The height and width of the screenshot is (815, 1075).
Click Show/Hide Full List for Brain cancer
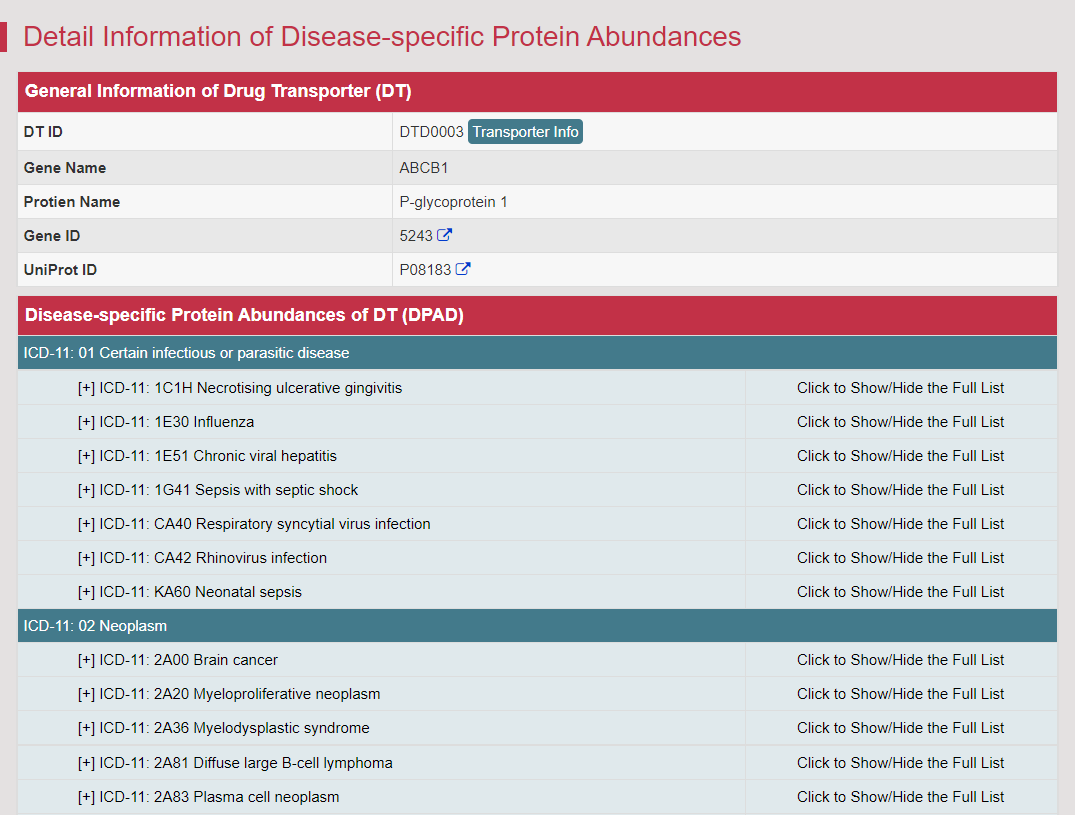click(x=900, y=660)
